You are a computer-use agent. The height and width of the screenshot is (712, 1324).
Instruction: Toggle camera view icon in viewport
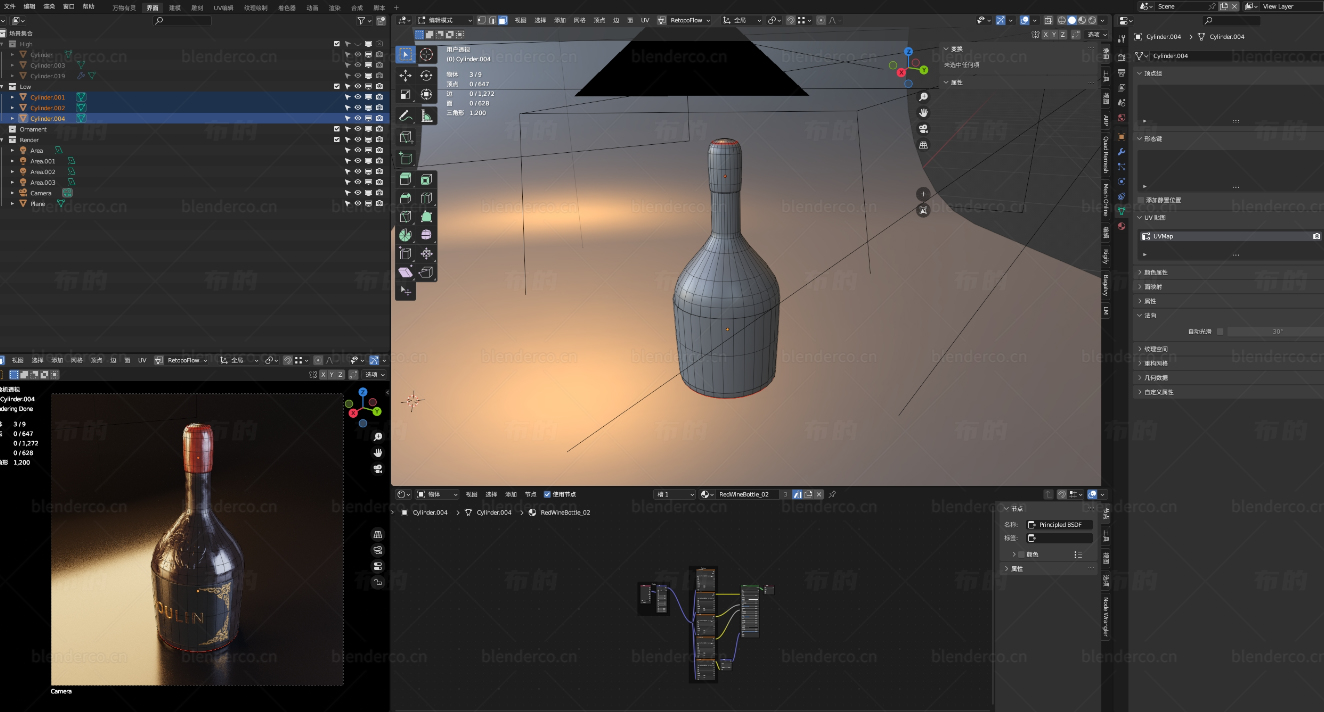(x=923, y=129)
